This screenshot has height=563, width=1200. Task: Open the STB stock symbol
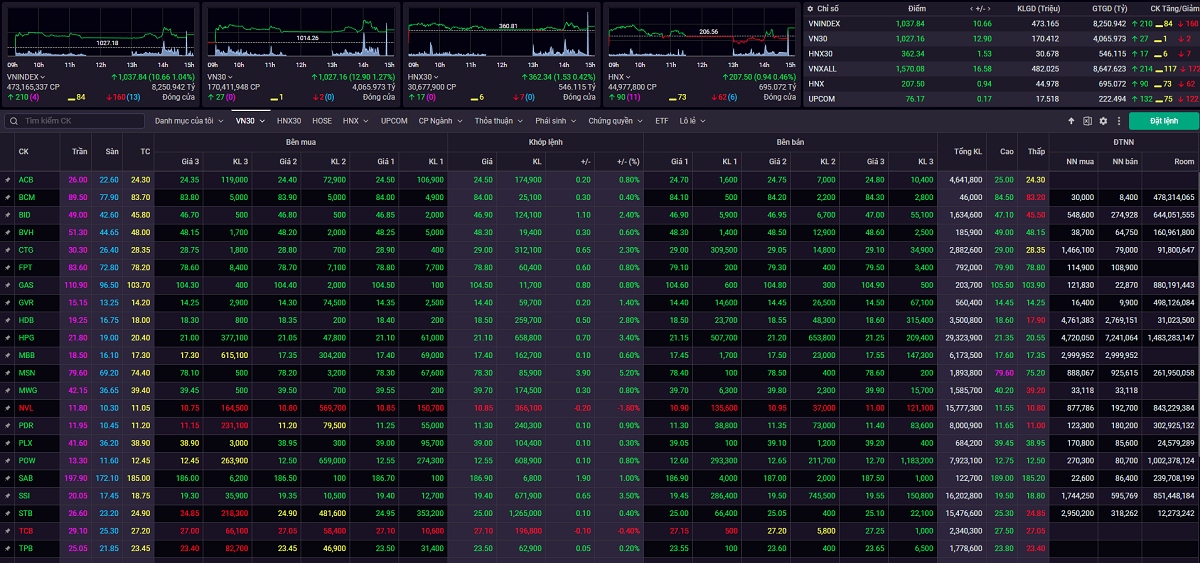26,513
